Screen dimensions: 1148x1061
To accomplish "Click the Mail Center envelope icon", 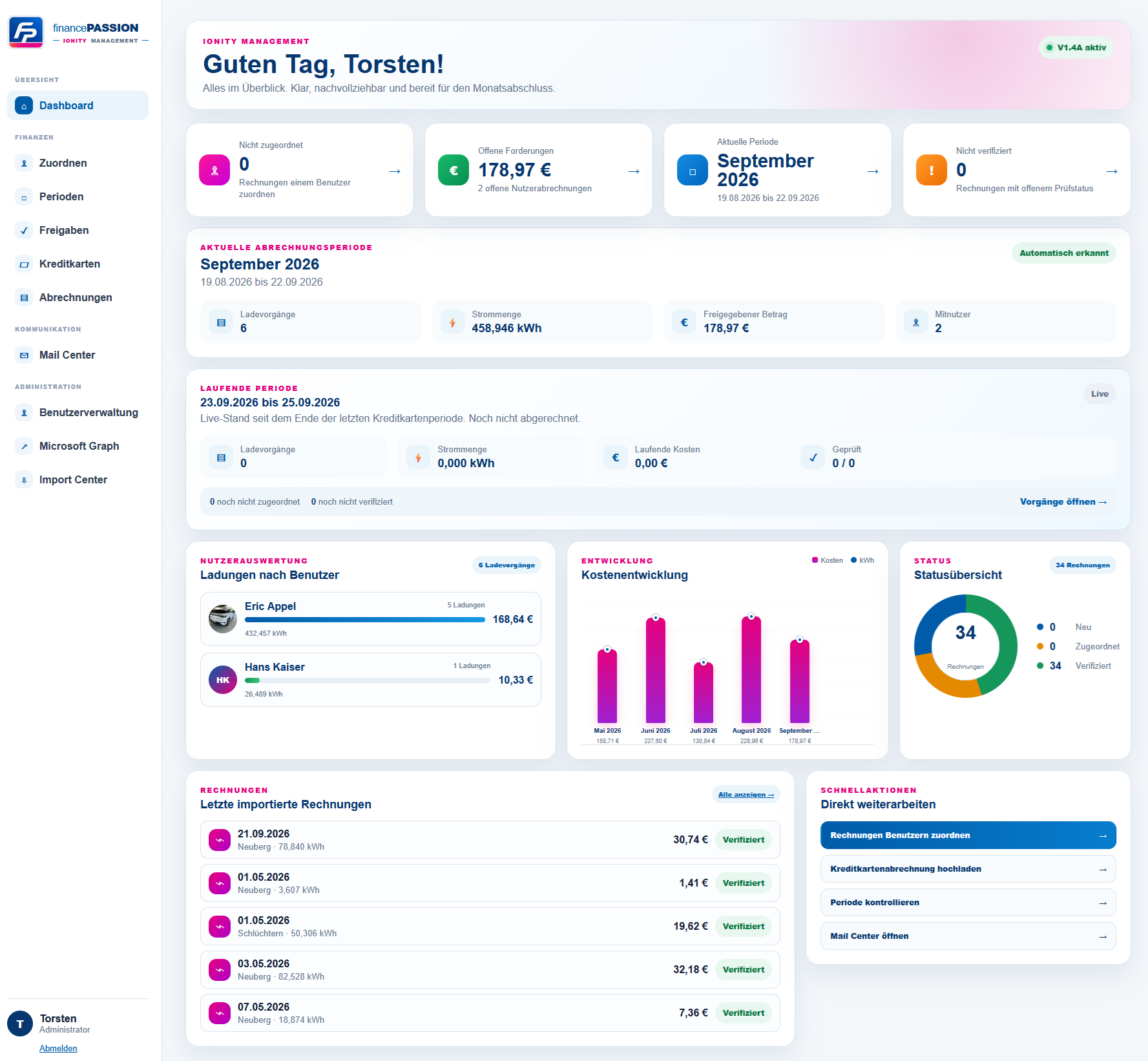I will click(x=24, y=355).
